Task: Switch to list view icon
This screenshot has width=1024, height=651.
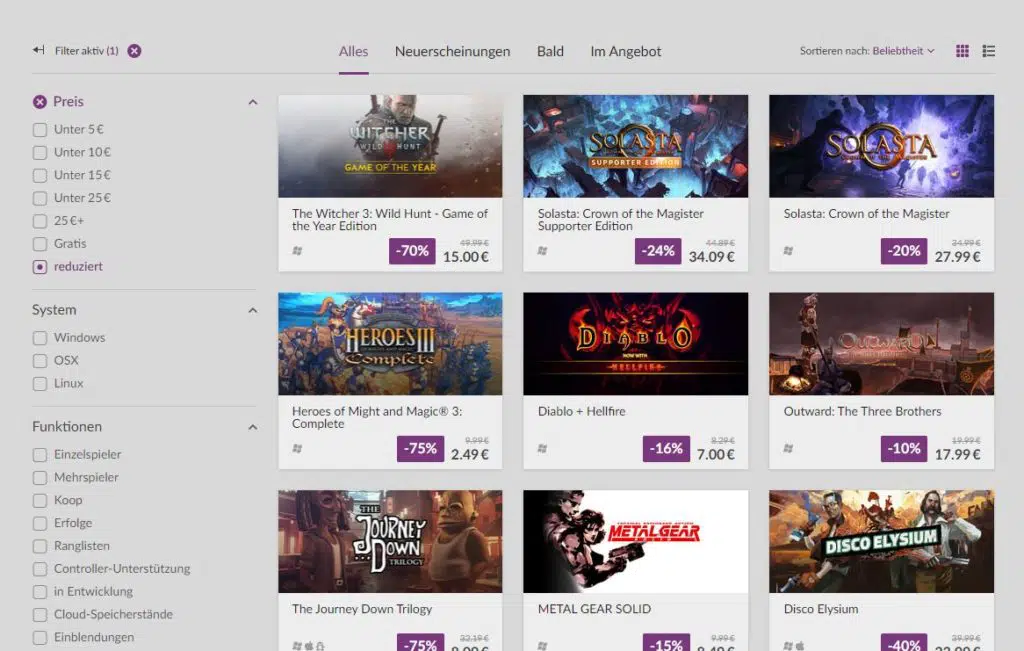Action: [989, 51]
